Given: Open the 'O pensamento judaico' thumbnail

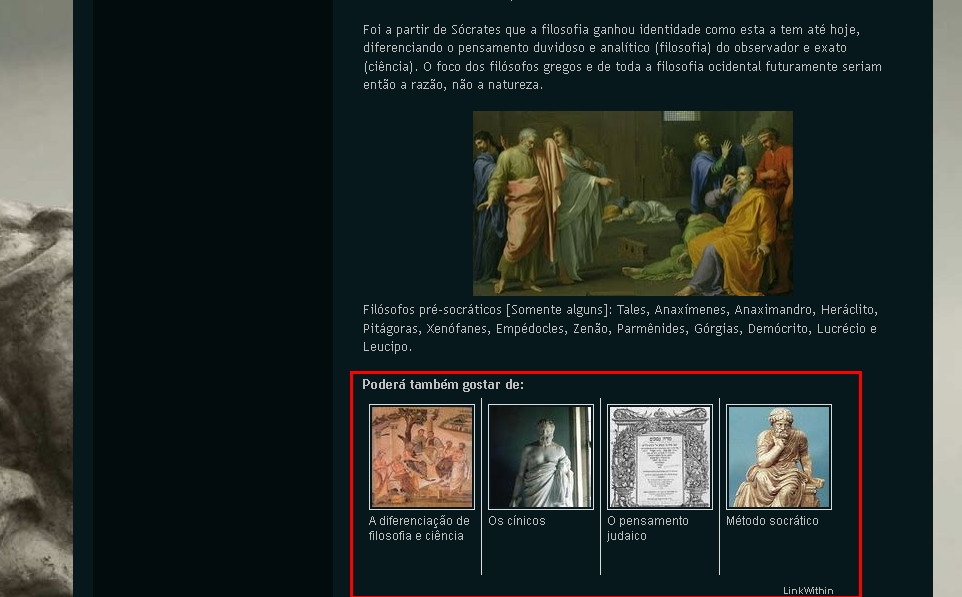Looking at the screenshot, I should pyautogui.click(x=660, y=456).
